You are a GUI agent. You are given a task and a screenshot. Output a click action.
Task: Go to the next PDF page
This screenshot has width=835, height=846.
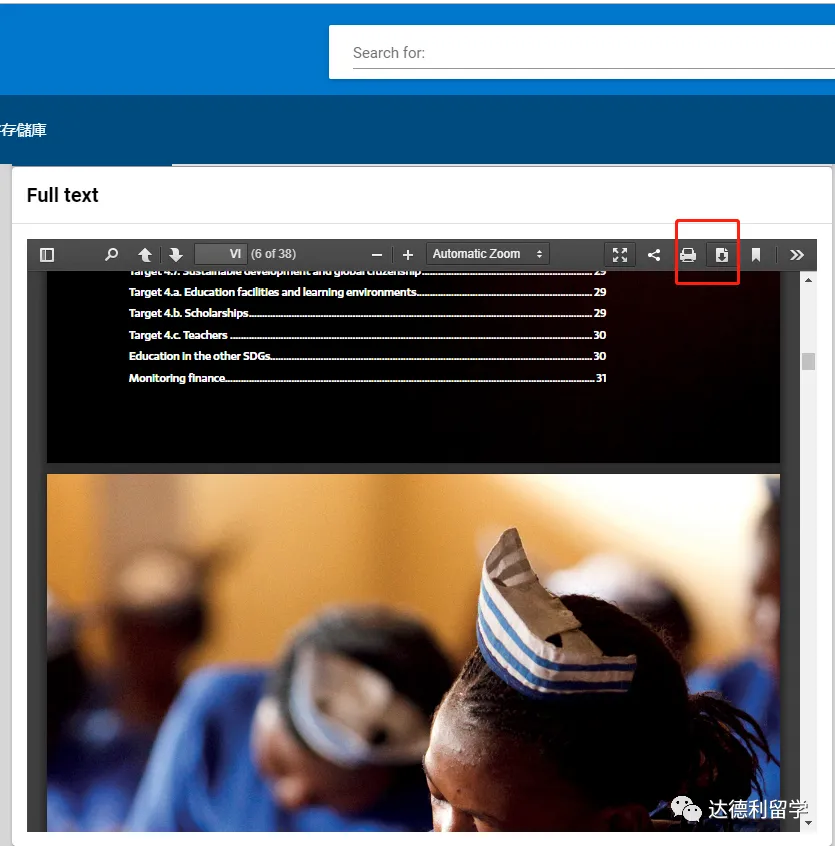pos(176,254)
